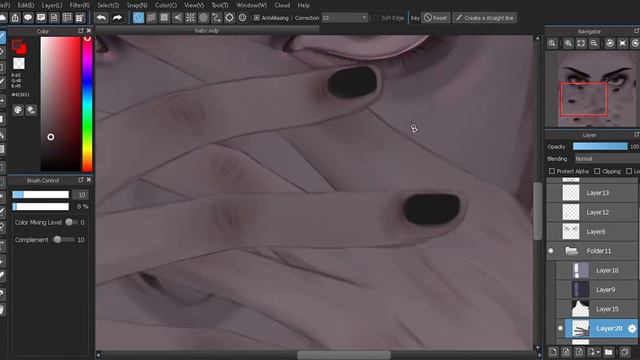Enable the circle snap icon
Viewport: 640px width, 360px height.
pos(203,18)
